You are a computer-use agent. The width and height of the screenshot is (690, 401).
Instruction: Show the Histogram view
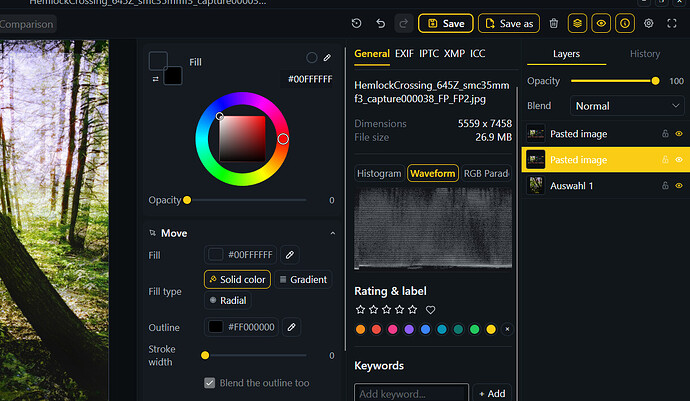pyautogui.click(x=379, y=173)
